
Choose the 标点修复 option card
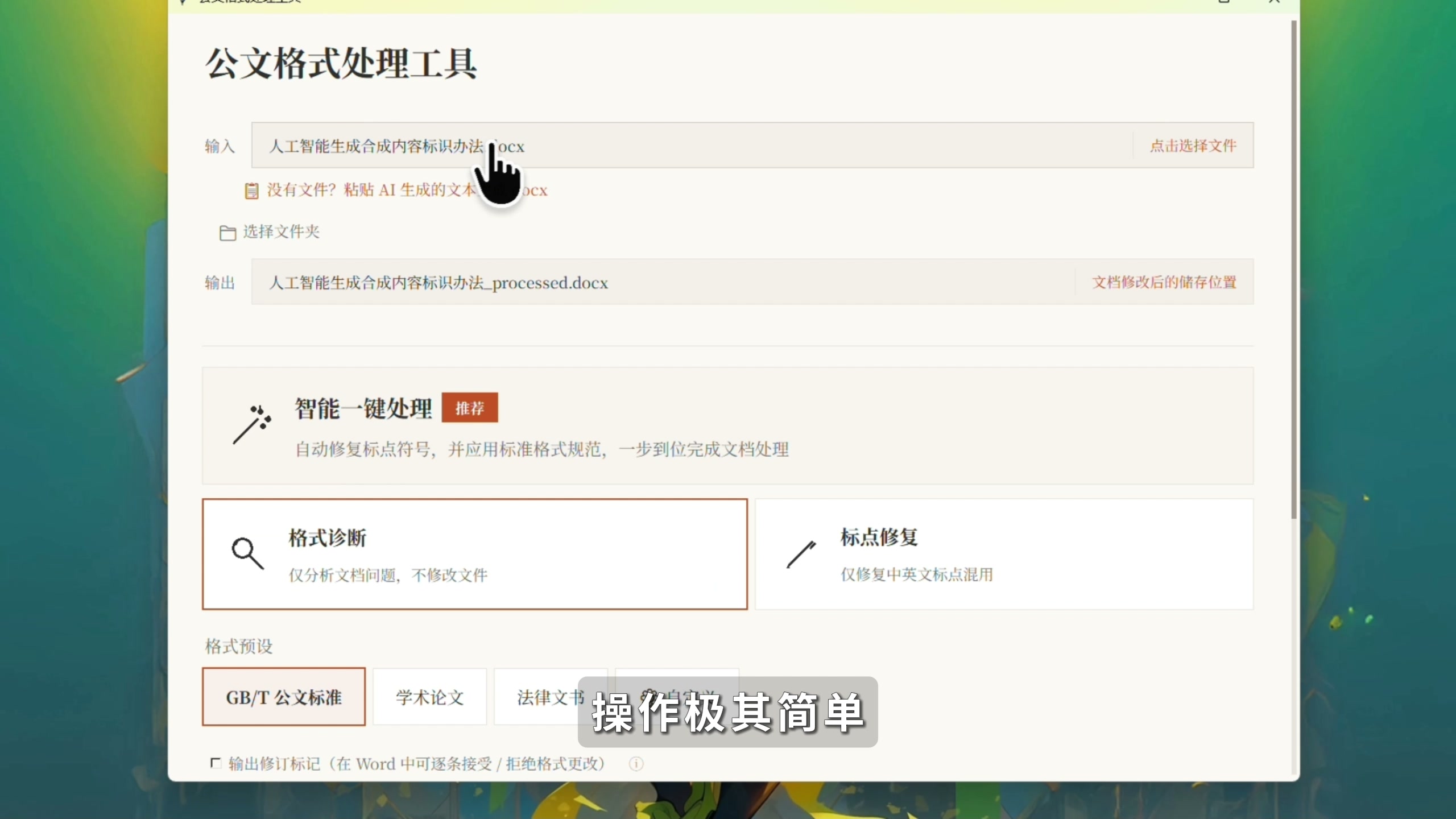1004,554
